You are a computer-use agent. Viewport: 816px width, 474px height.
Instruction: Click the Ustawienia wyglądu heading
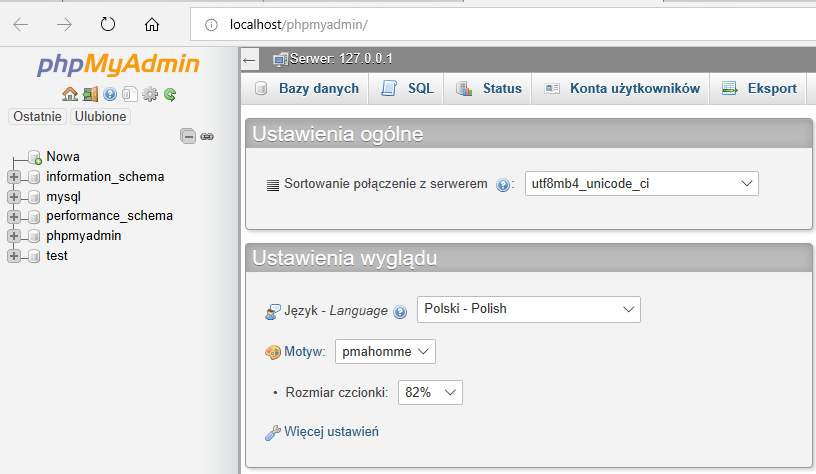coord(345,258)
